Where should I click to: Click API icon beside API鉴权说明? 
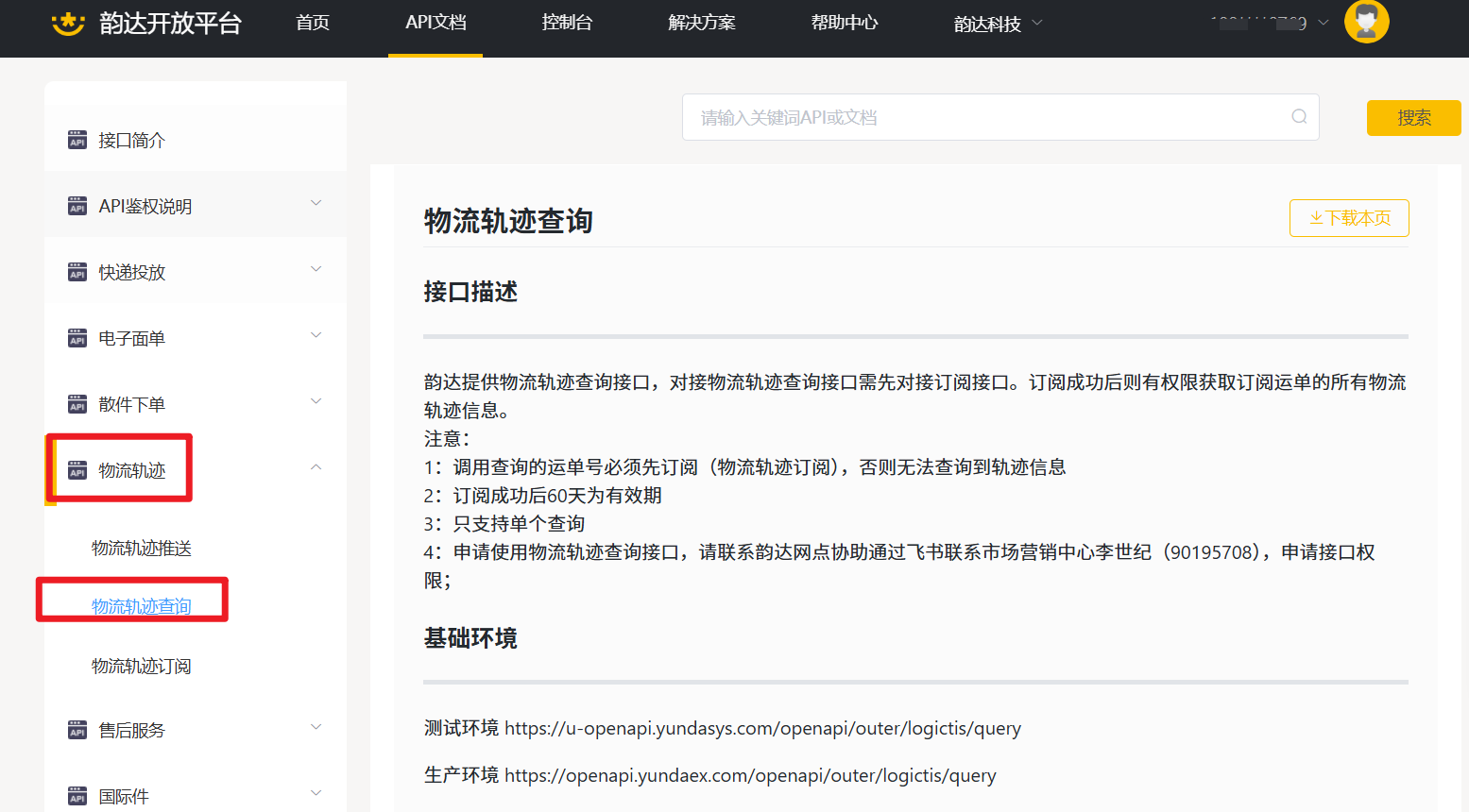(77, 207)
